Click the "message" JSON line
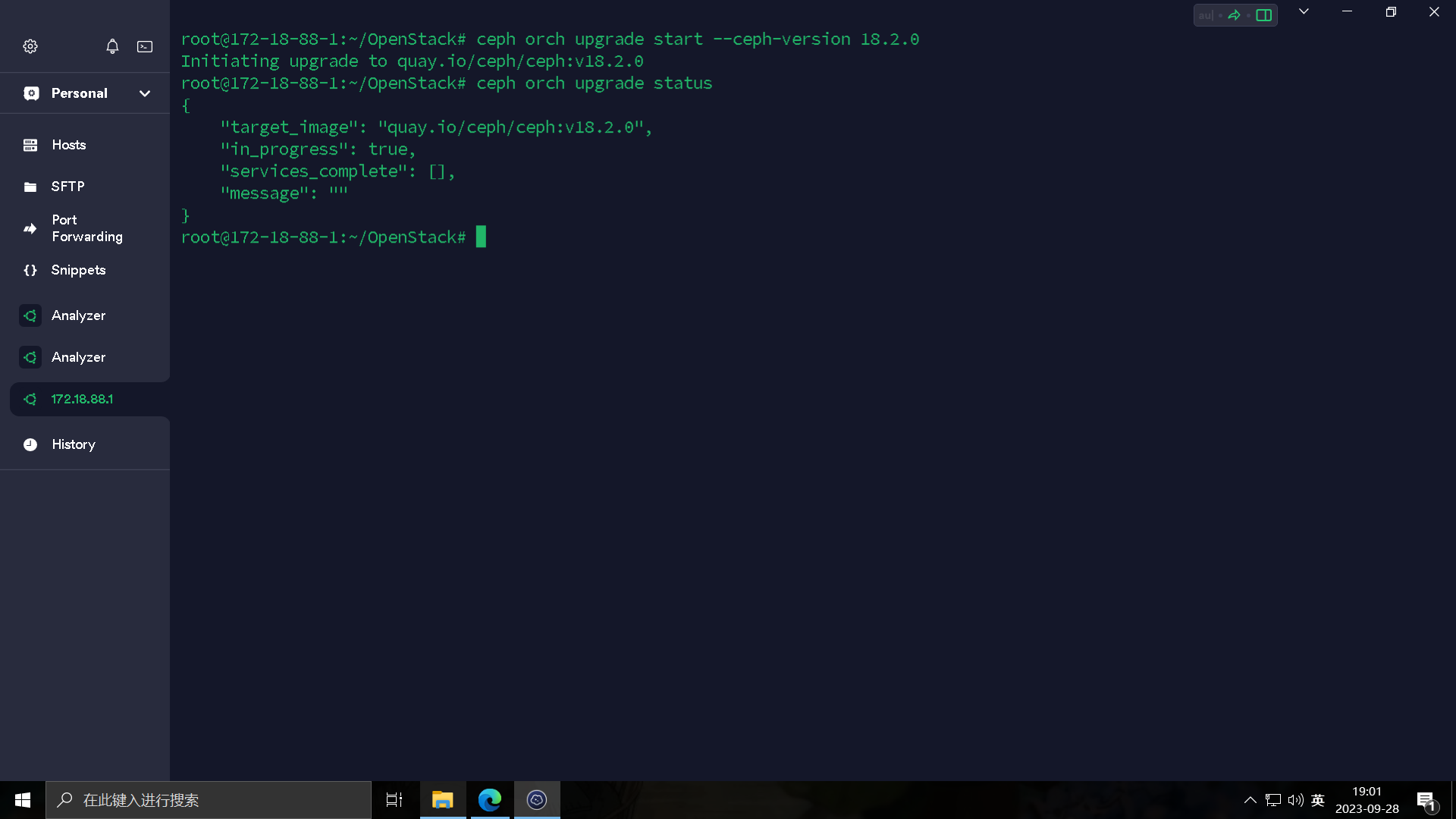 point(284,193)
